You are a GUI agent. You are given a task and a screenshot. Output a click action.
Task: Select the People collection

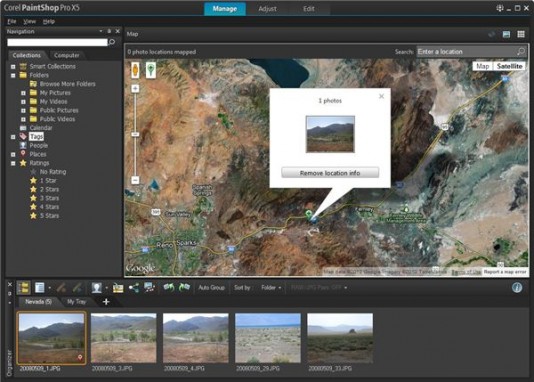(x=38, y=146)
